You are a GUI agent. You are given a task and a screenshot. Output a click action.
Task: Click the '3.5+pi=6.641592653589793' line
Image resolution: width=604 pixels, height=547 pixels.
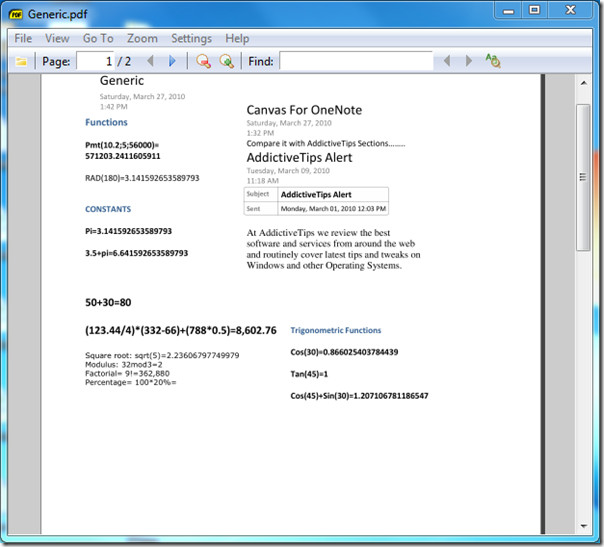click(x=136, y=253)
